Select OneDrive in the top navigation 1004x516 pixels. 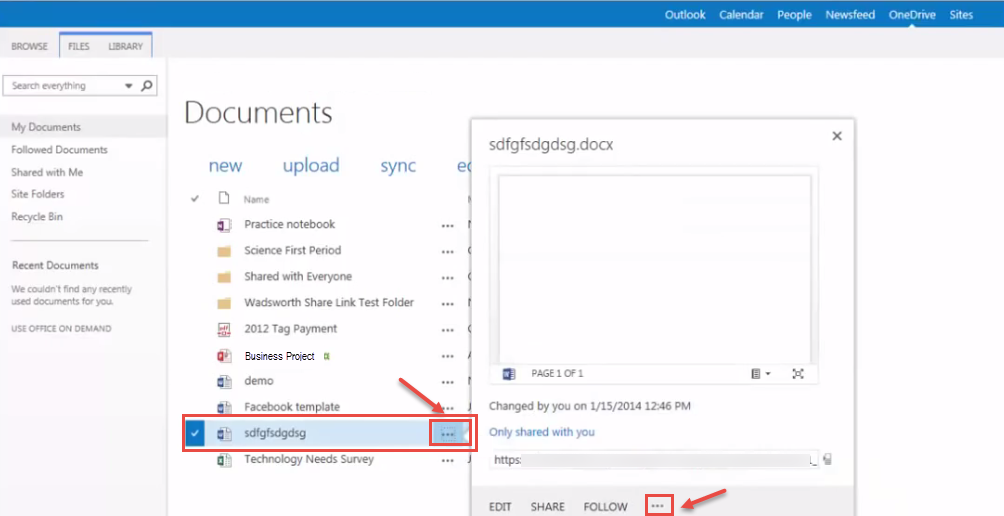[912, 15]
